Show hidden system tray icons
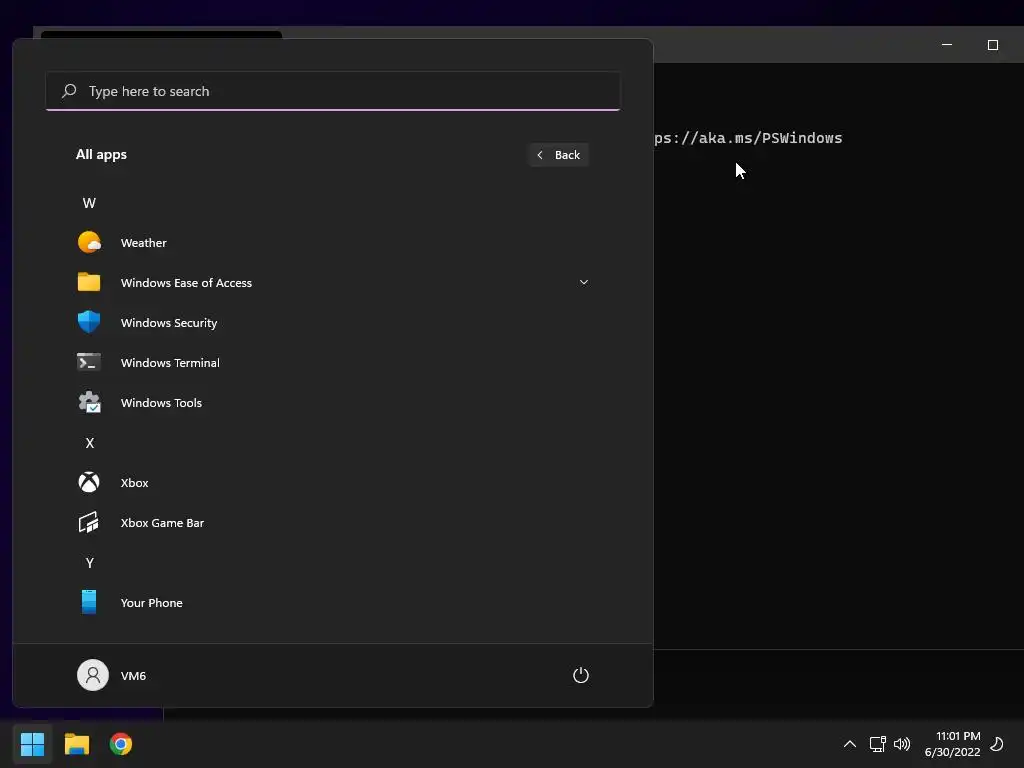This screenshot has width=1024, height=768. (x=850, y=744)
